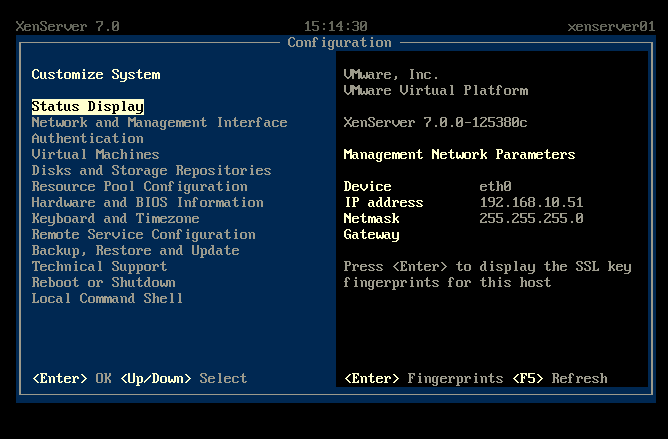Click the XenServer 7.0 header label
Screen dimensions: 668x439
point(67,26)
